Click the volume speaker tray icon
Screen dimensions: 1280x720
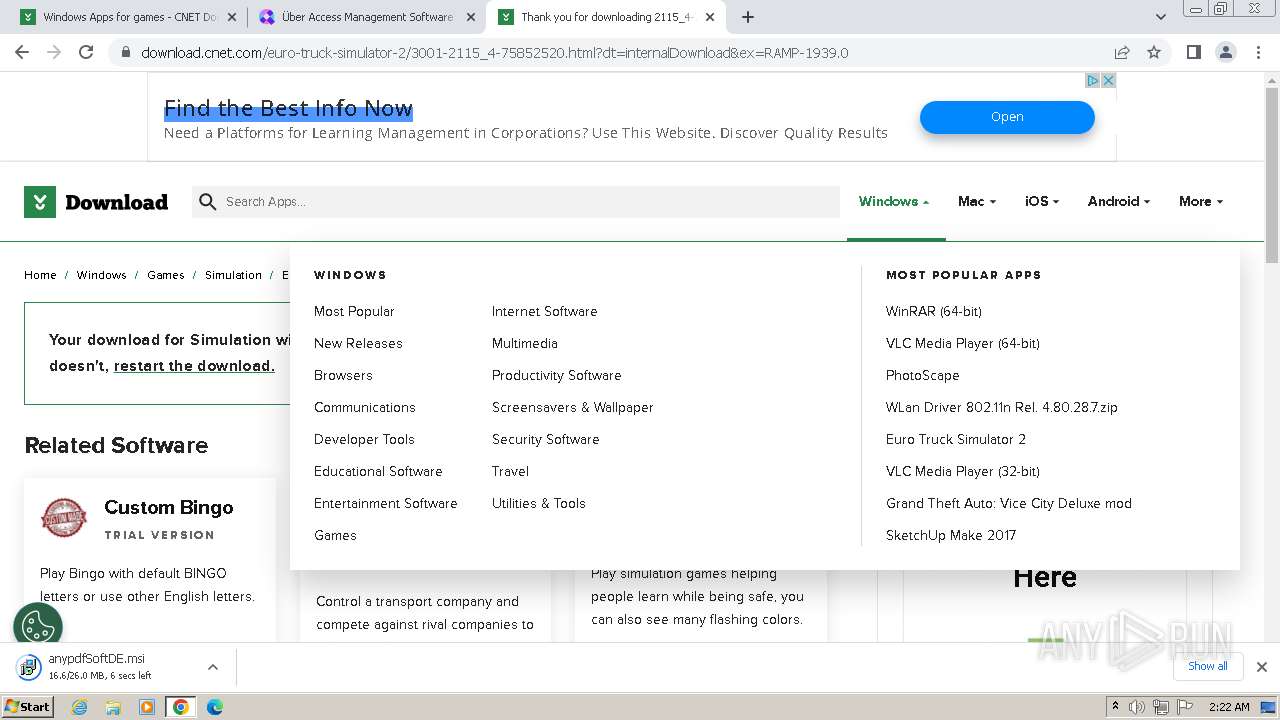[x=1137, y=707]
